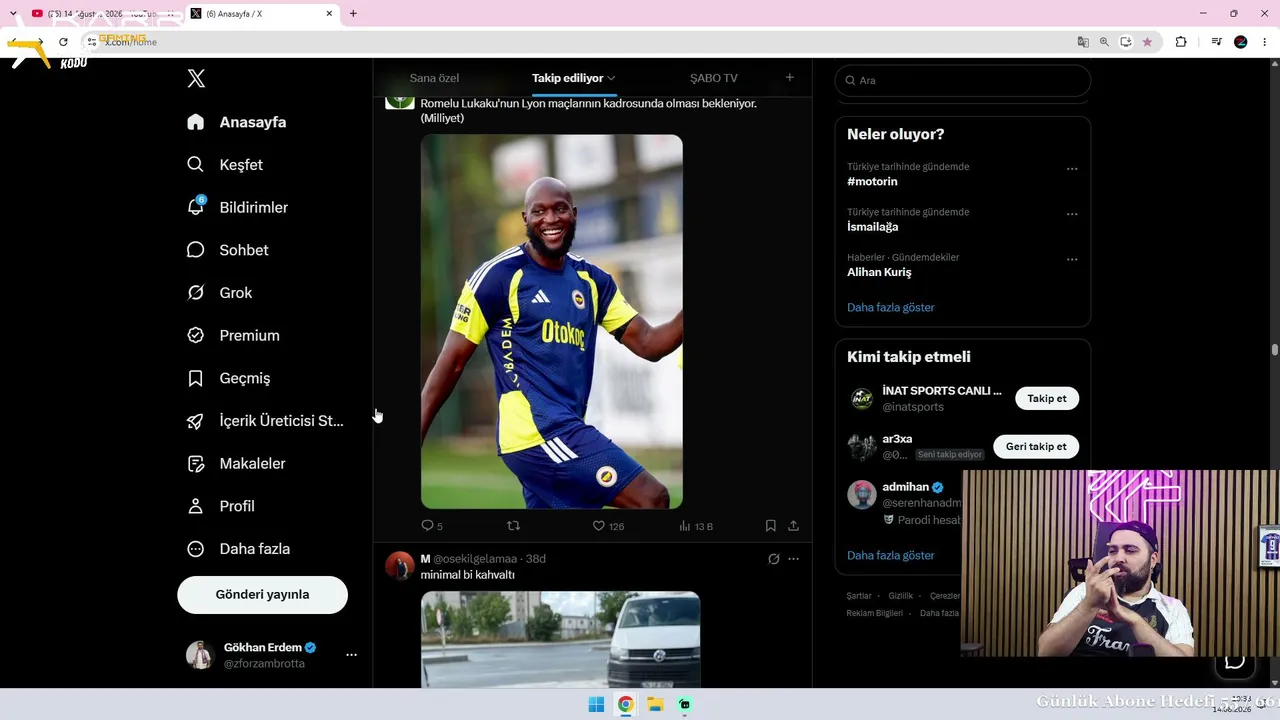This screenshot has width=1280, height=720.
Task: Open the white van photo post
Action: point(560,639)
